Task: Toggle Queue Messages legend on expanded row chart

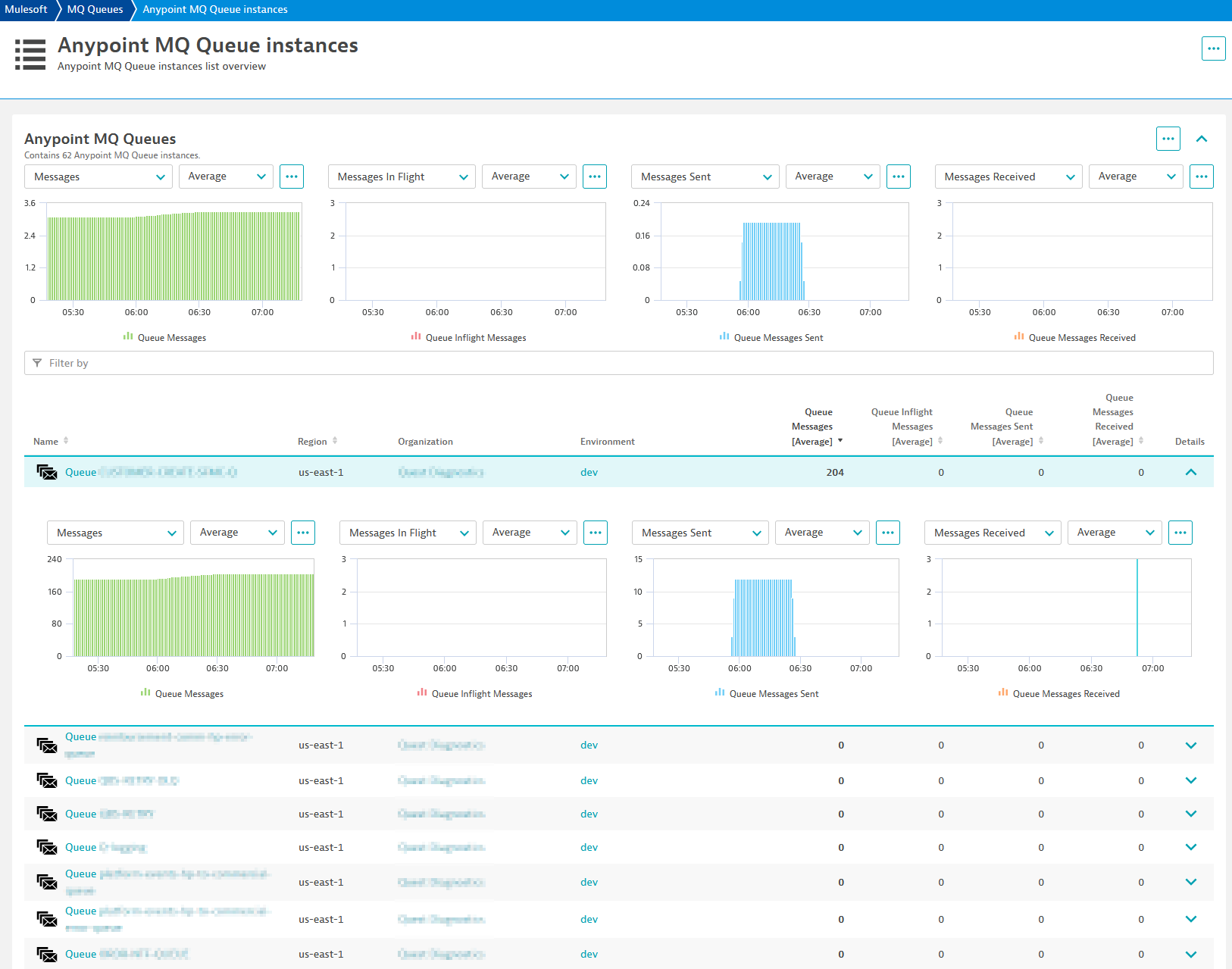Action: [182, 694]
